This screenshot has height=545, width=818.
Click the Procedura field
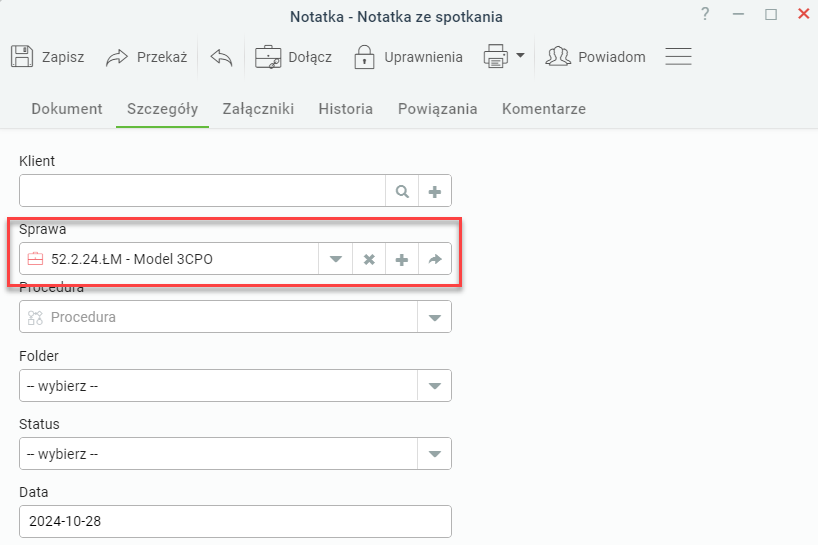[x=218, y=317]
